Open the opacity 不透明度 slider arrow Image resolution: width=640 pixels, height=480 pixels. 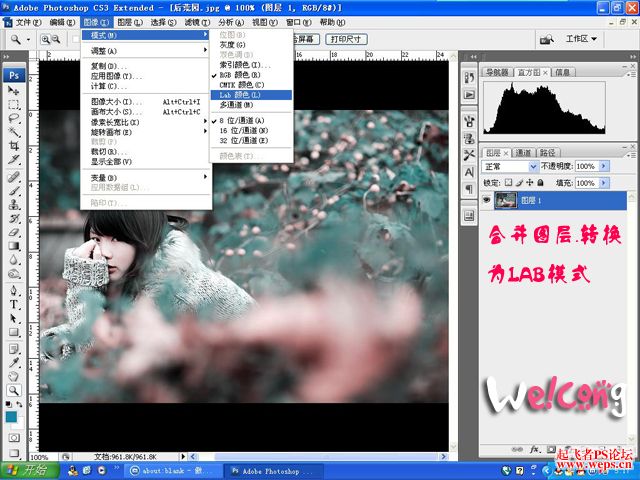[604, 166]
